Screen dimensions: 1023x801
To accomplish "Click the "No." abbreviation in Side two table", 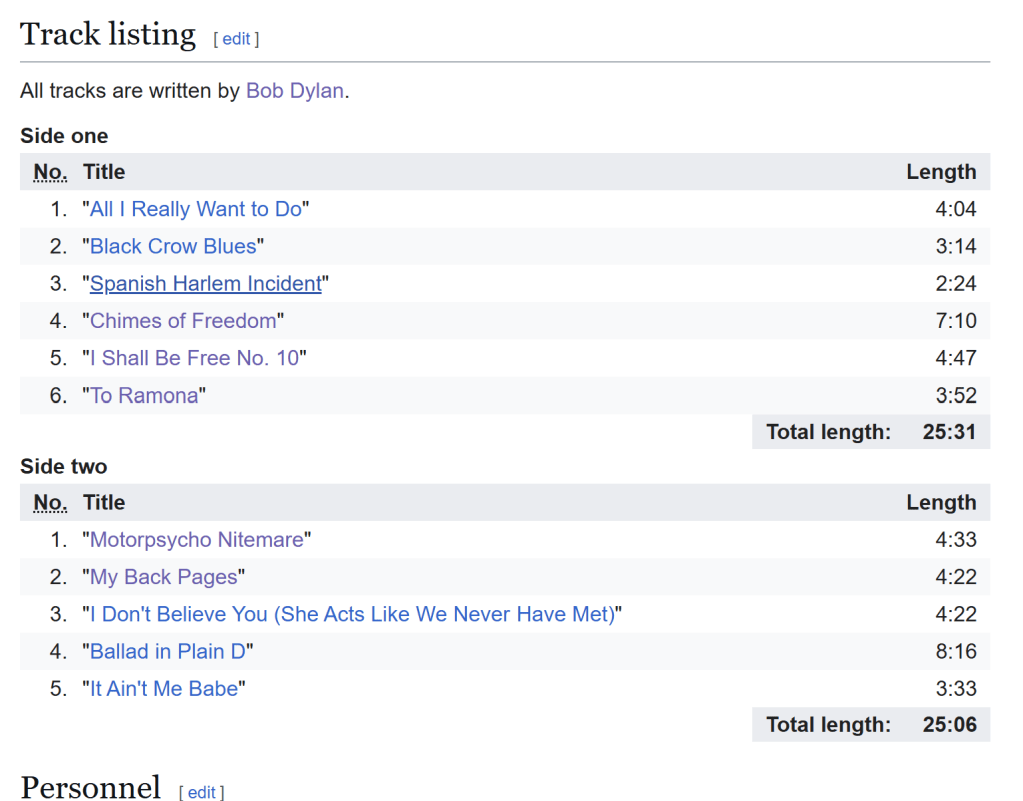I will point(50,503).
